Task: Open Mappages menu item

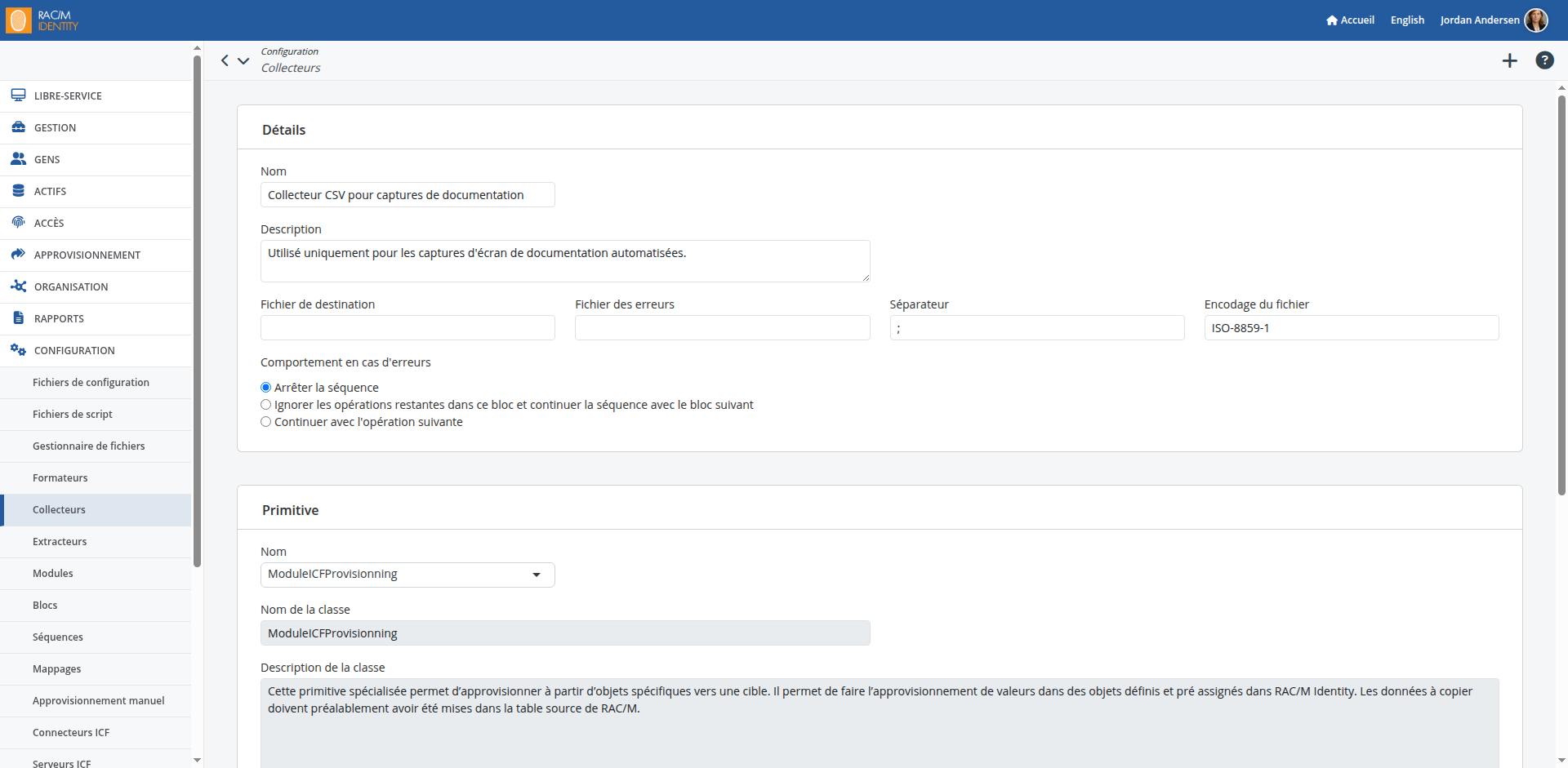Action: pos(96,669)
